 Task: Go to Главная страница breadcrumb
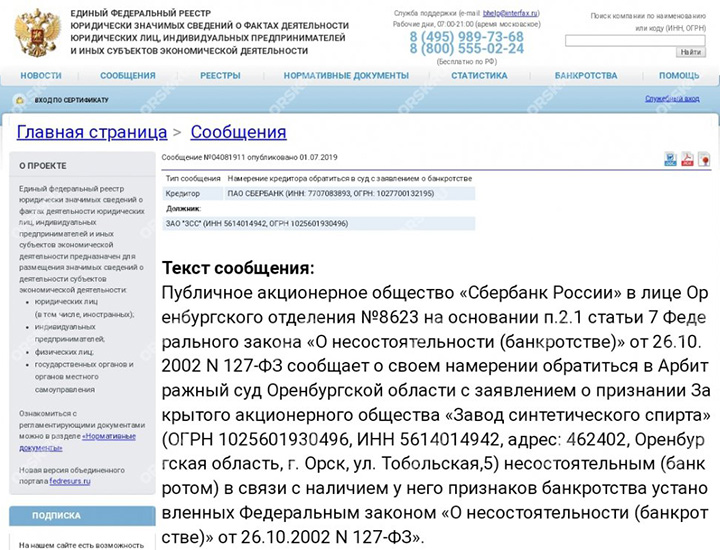click(x=92, y=132)
